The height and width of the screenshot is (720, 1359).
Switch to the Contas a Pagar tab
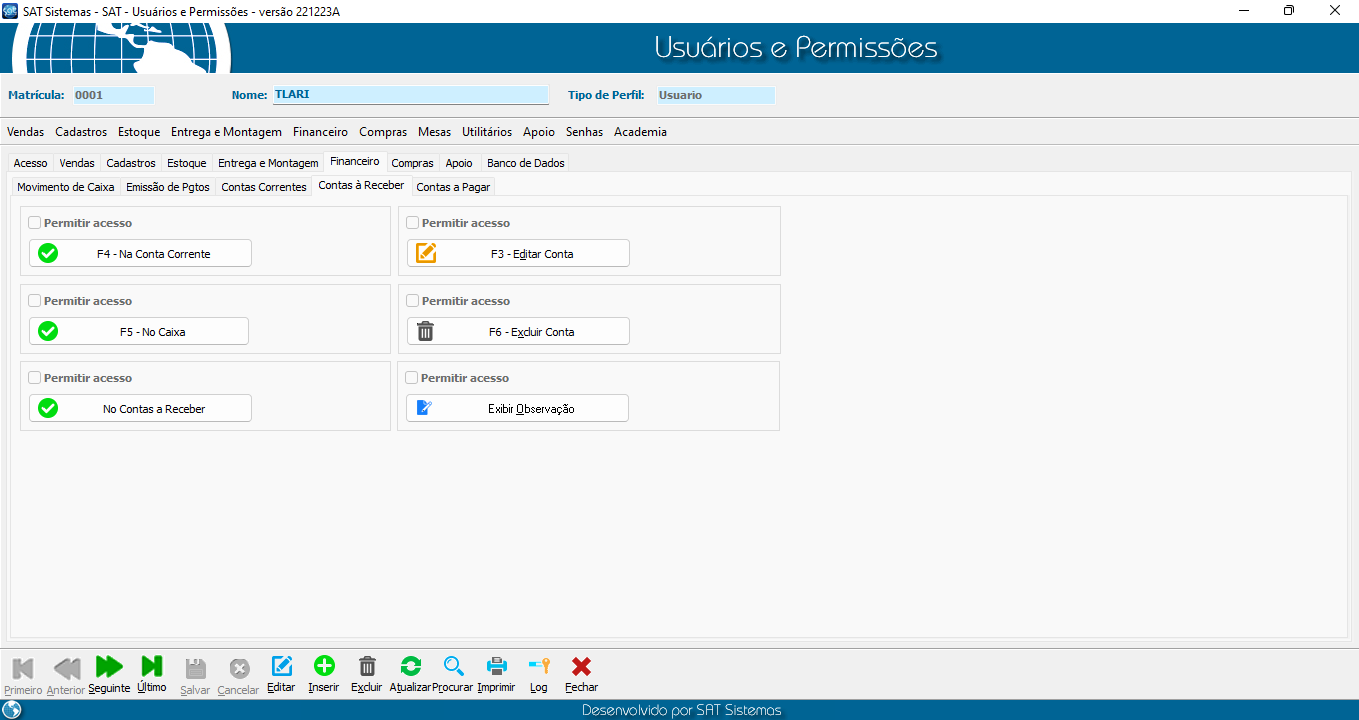[x=453, y=187]
